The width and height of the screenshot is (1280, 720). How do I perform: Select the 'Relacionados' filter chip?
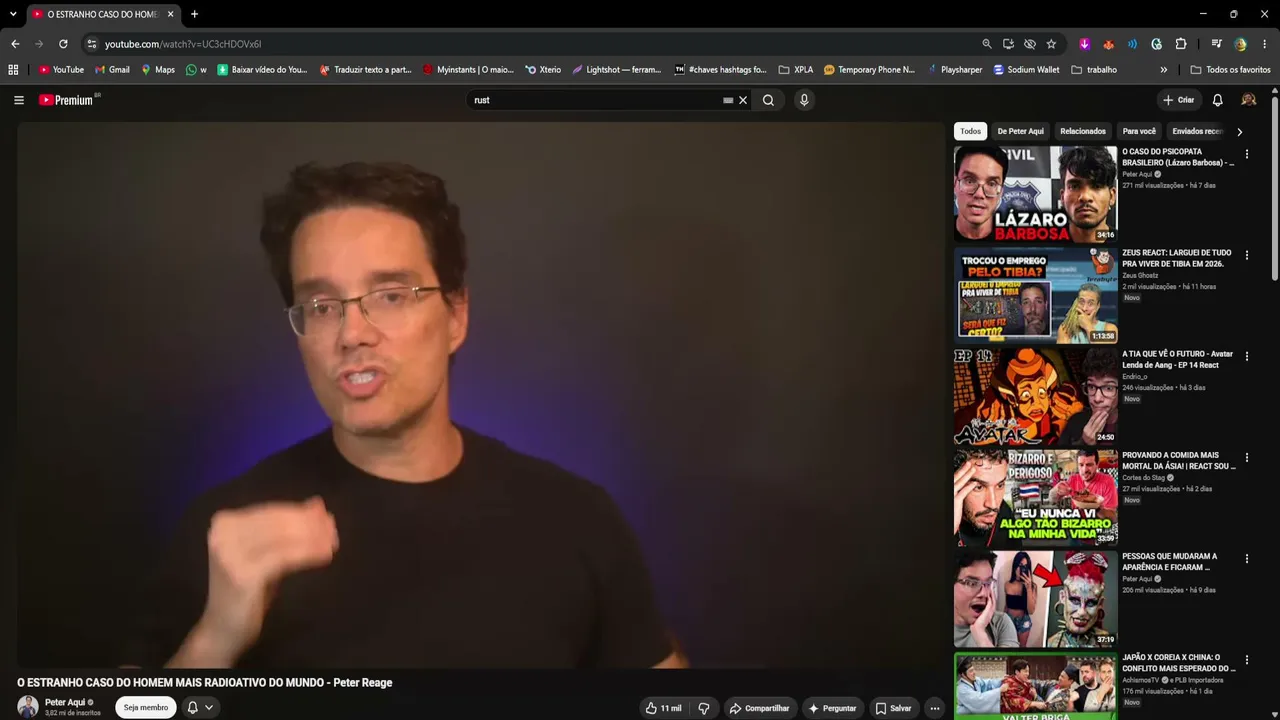pyautogui.click(x=1083, y=131)
